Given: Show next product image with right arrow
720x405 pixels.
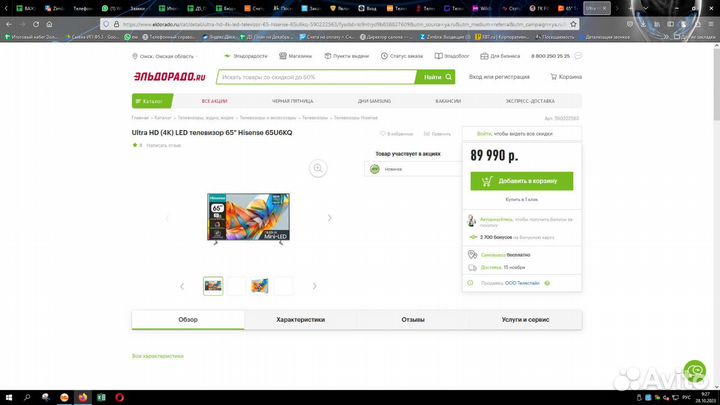Looking at the screenshot, I should (x=329, y=218).
